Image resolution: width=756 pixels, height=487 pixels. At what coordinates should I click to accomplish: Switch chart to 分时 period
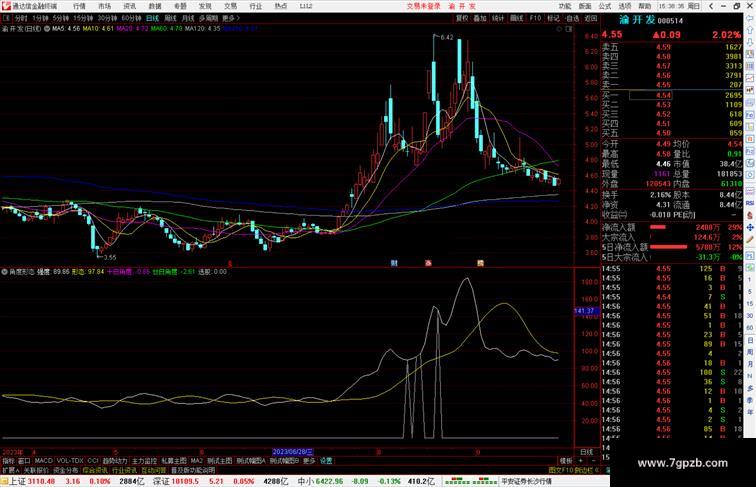[x=21, y=18]
